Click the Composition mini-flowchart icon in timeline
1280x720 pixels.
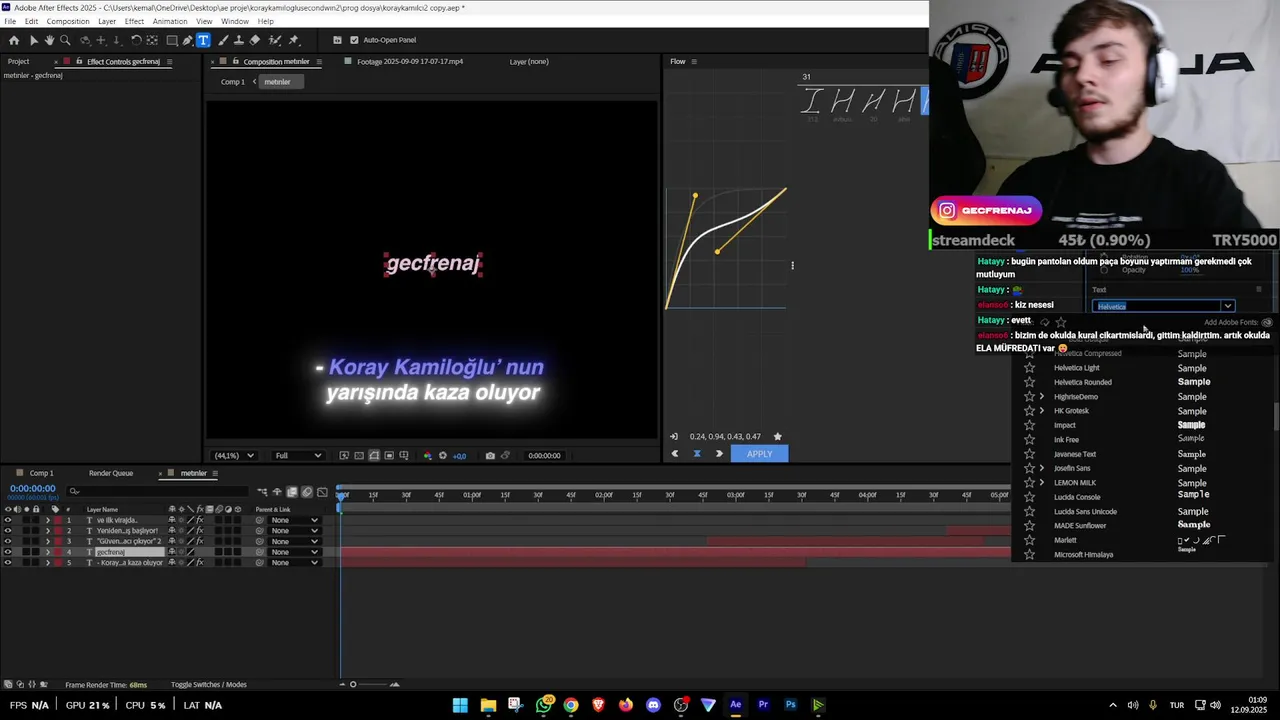coord(263,492)
